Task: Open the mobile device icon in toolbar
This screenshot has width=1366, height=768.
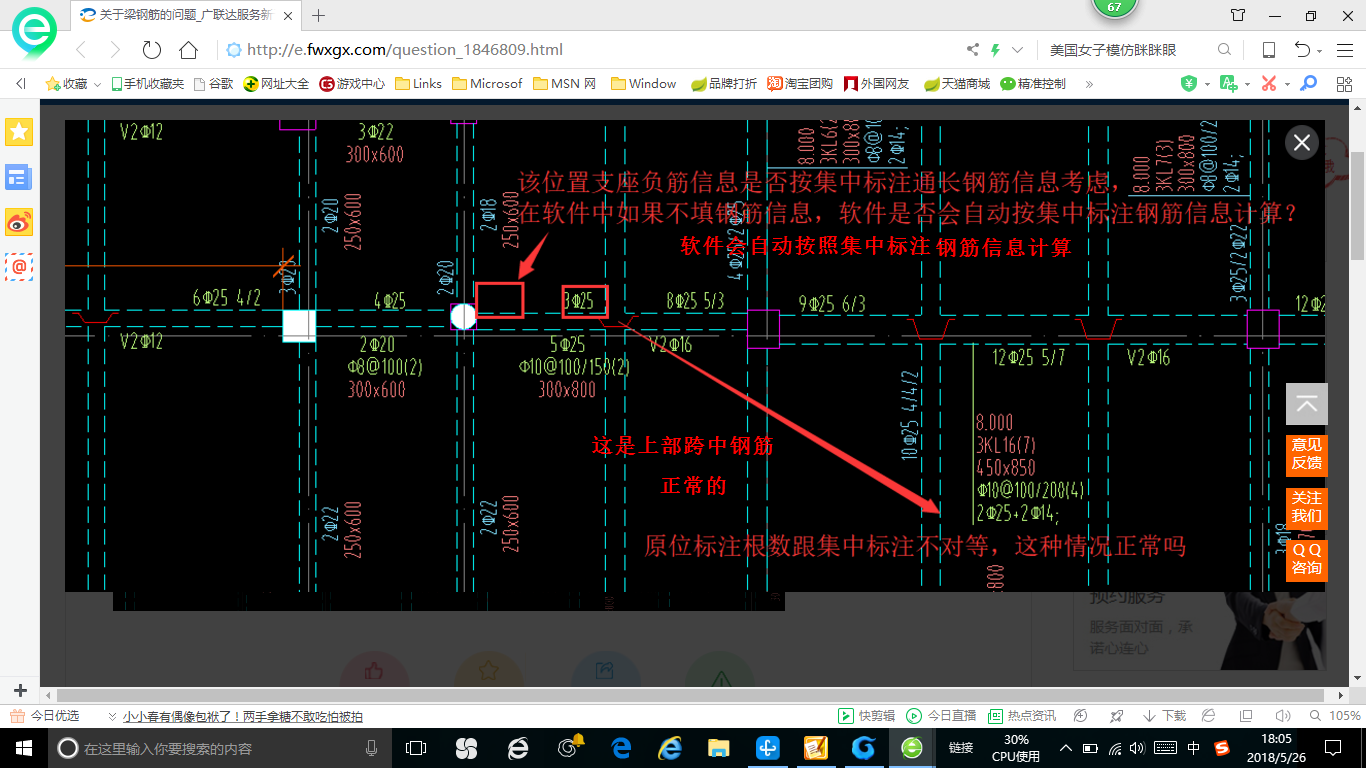Action: click(x=1269, y=50)
